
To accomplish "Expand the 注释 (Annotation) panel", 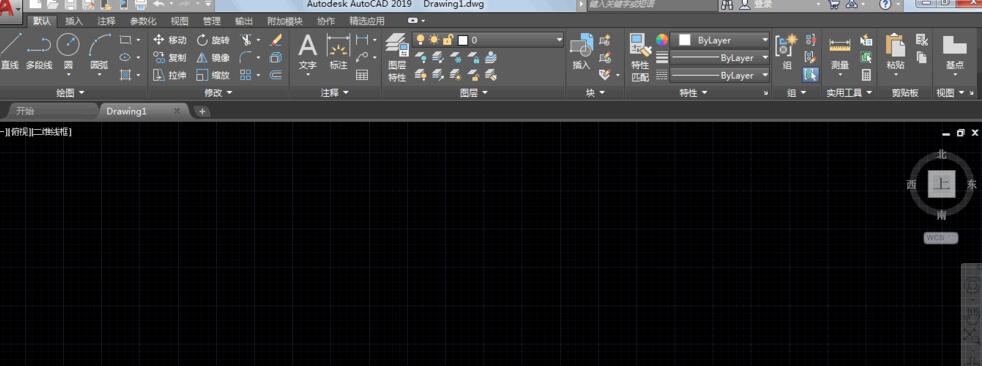I will click(335, 93).
